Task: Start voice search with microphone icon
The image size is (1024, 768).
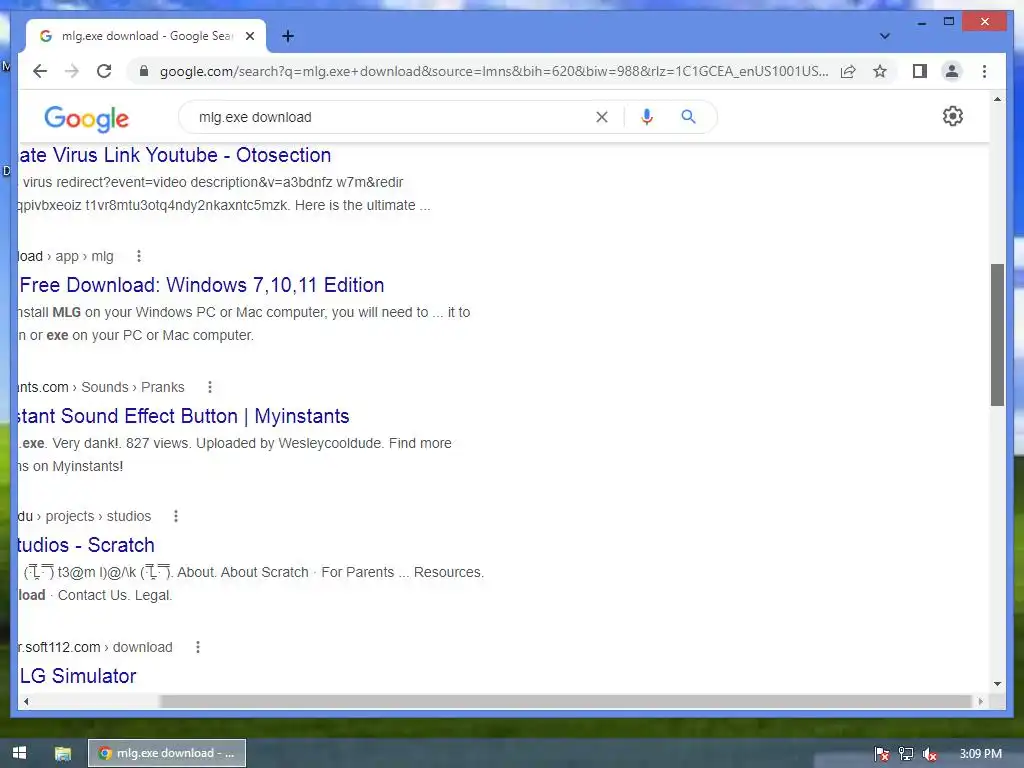Action: 647,117
